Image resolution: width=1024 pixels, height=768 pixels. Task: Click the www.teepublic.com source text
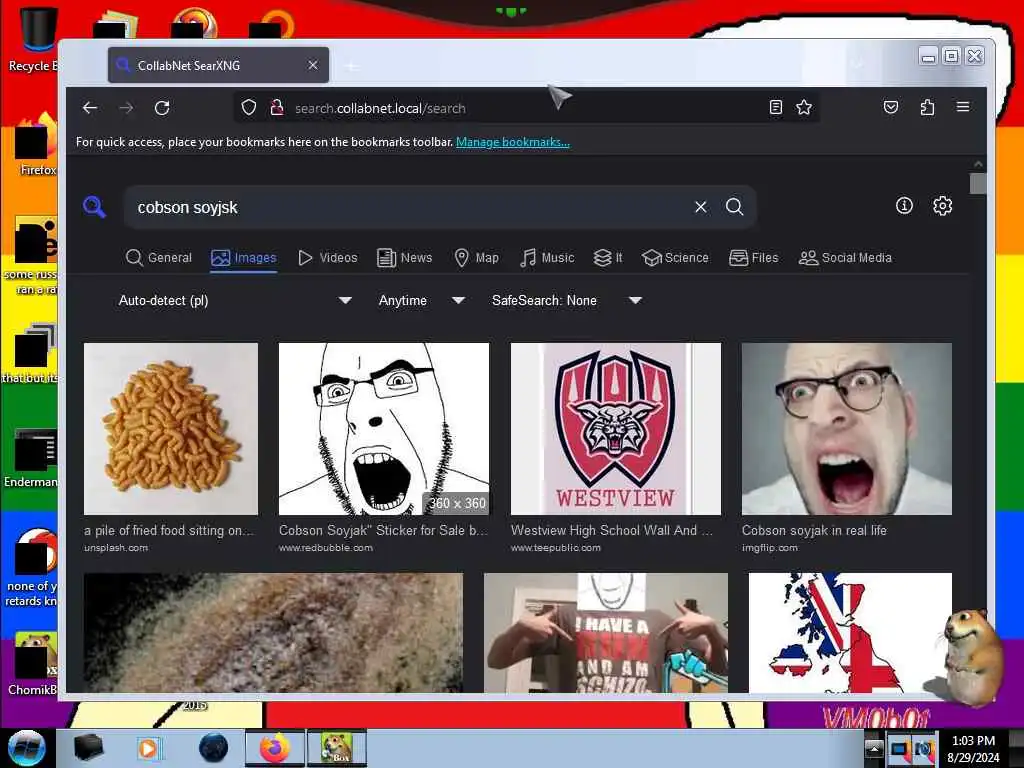point(556,548)
